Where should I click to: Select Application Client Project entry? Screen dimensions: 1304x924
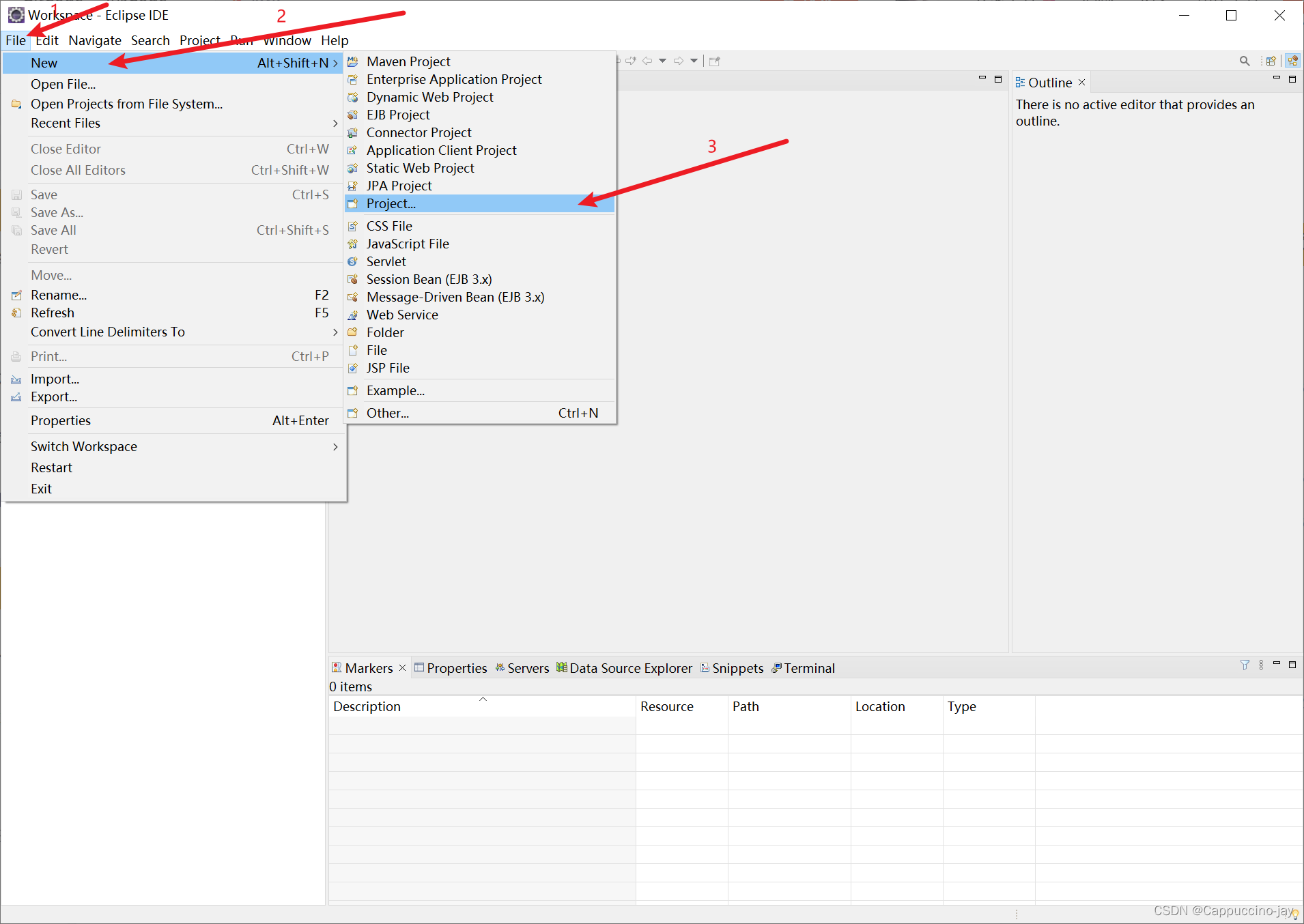click(x=481, y=151)
